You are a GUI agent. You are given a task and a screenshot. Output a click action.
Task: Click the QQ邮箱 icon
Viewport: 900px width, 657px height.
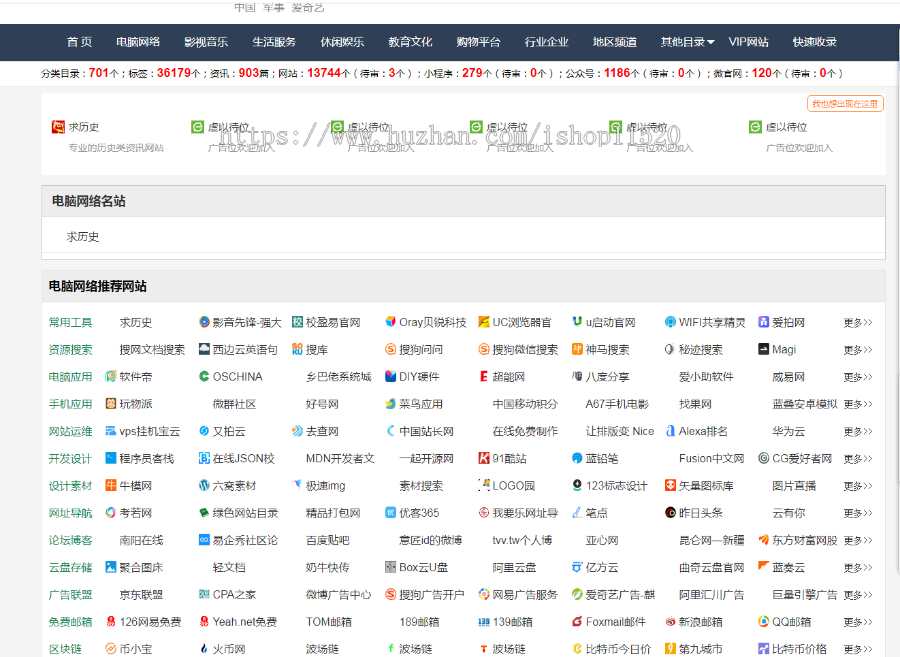click(763, 621)
